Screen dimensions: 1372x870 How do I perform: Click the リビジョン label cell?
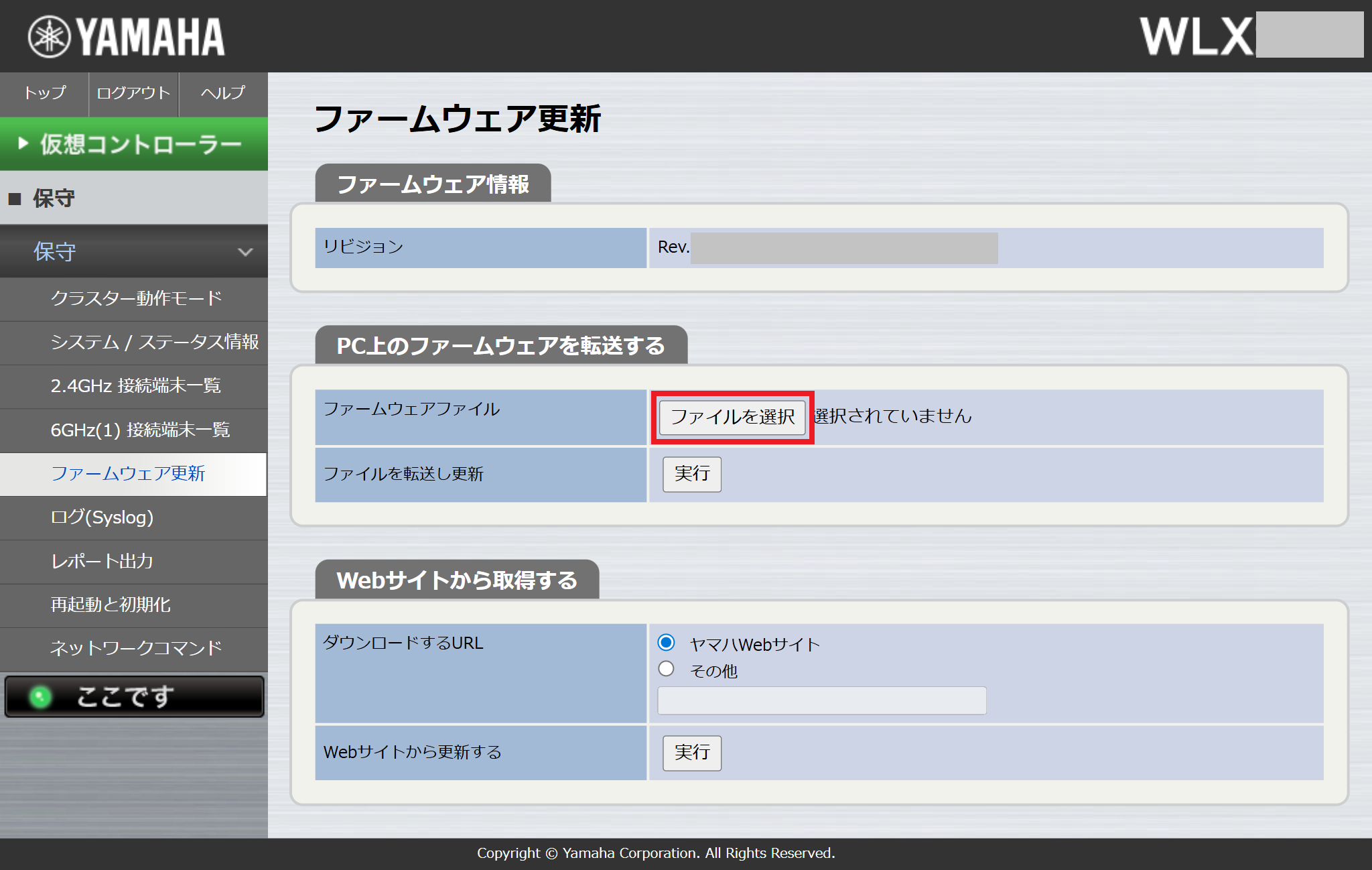tap(480, 247)
